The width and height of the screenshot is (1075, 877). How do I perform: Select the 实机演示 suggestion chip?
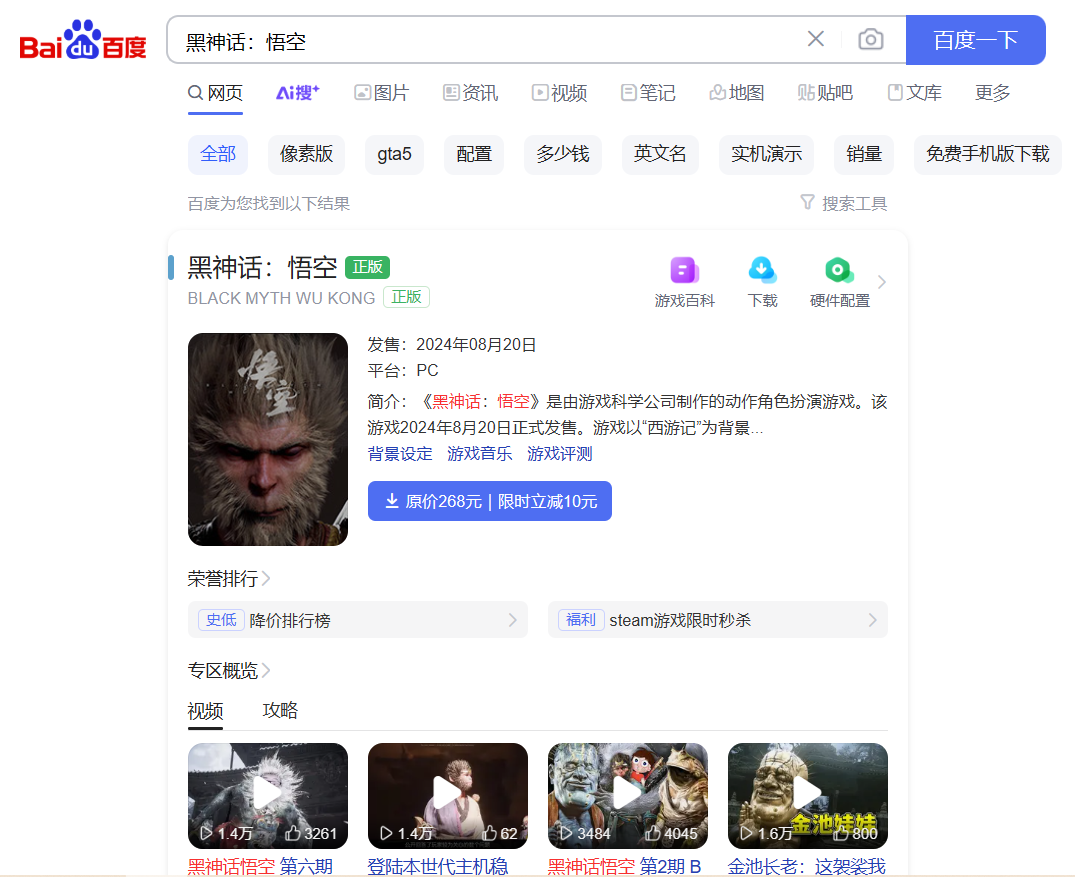[766, 154]
